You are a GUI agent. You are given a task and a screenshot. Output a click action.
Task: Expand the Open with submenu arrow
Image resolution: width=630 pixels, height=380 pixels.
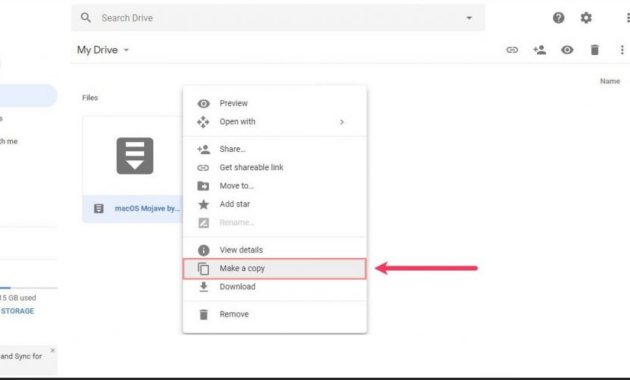342,122
